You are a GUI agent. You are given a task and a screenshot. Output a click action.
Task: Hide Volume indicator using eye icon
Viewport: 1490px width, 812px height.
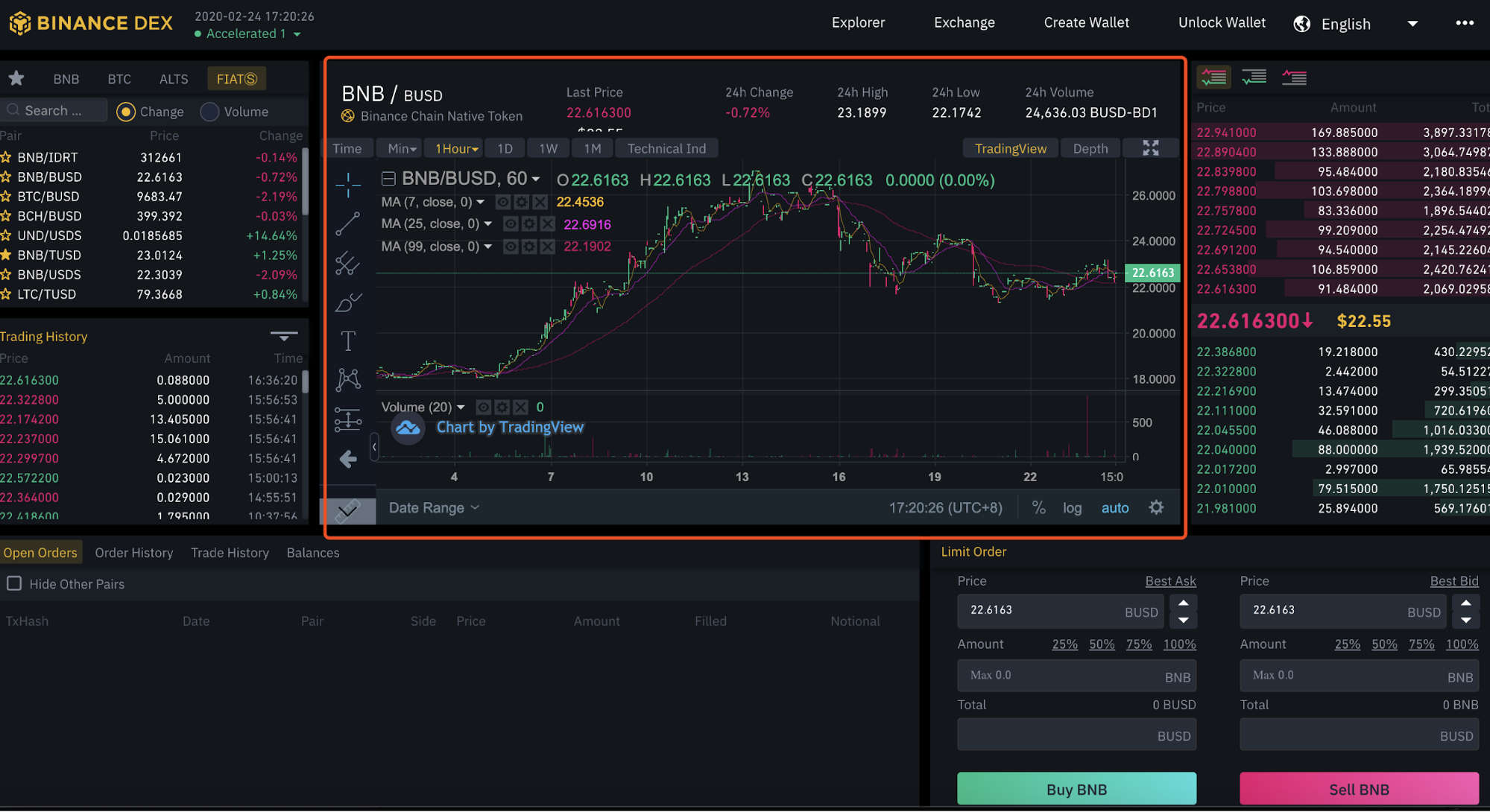tap(483, 407)
